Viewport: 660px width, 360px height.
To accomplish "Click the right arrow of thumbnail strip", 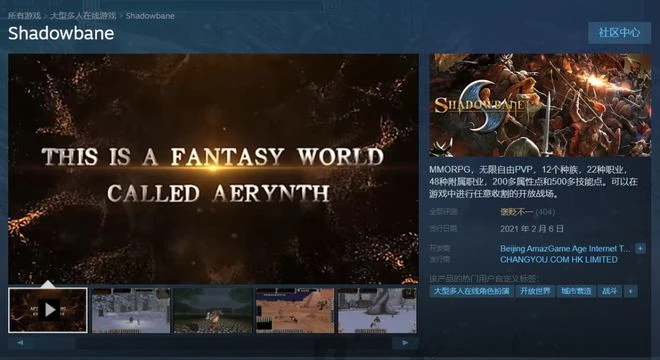I will [405, 343].
